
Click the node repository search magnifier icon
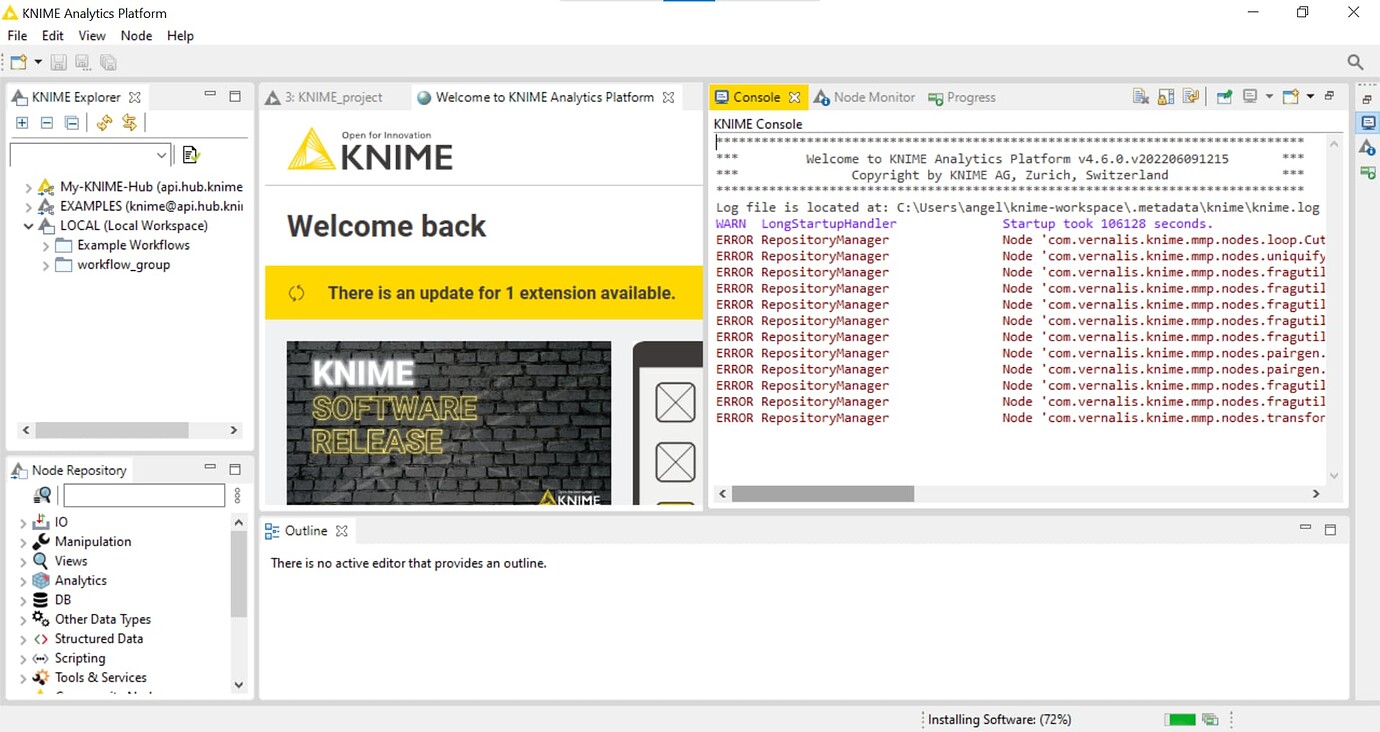42,494
